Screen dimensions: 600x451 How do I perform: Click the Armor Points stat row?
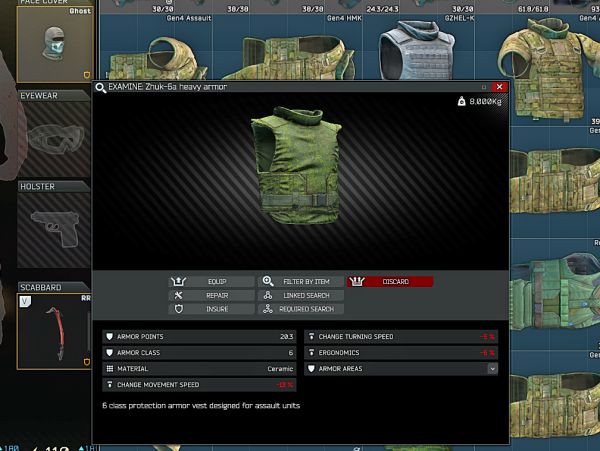point(200,337)
